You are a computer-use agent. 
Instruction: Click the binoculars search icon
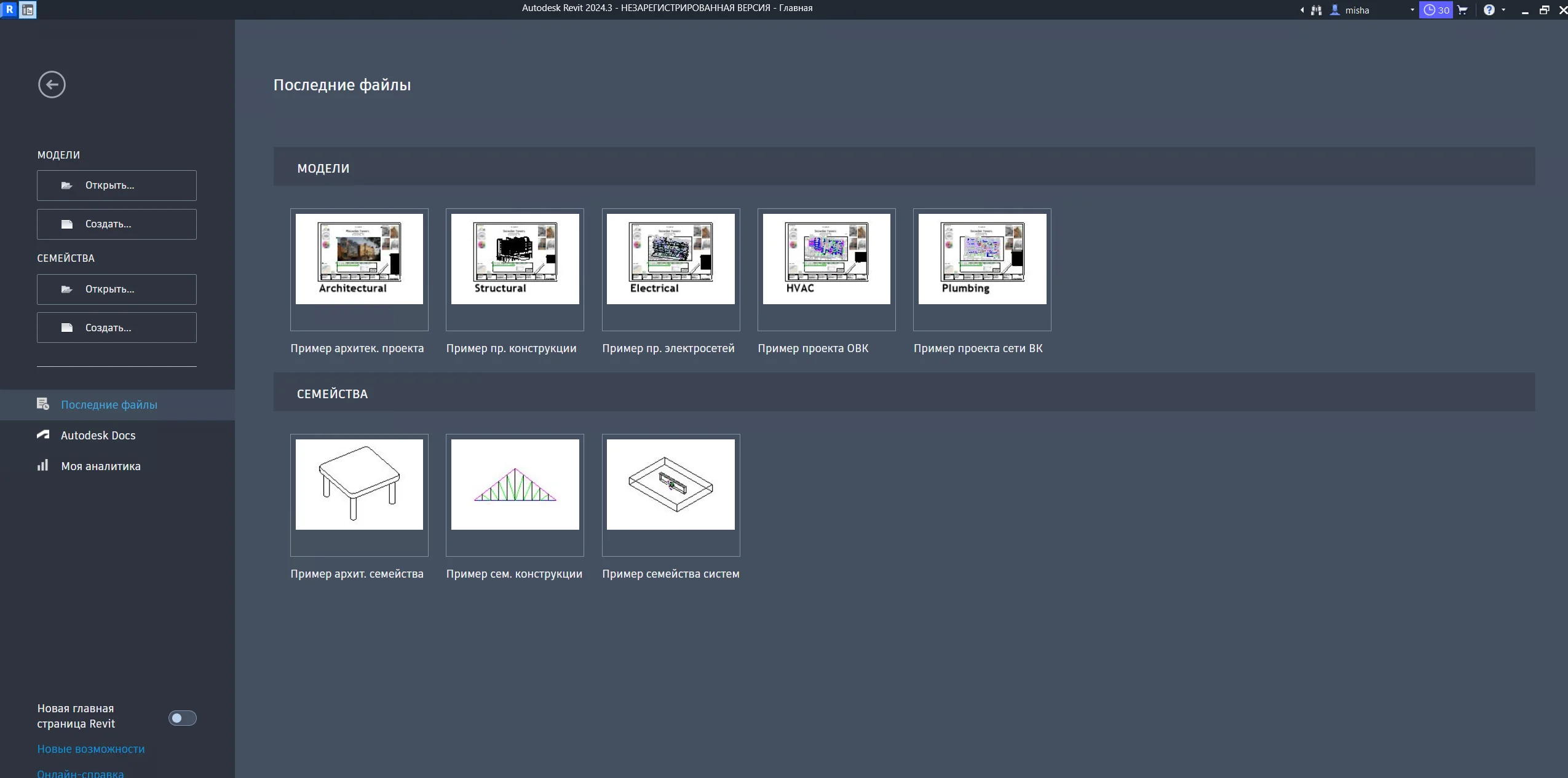1317,10
